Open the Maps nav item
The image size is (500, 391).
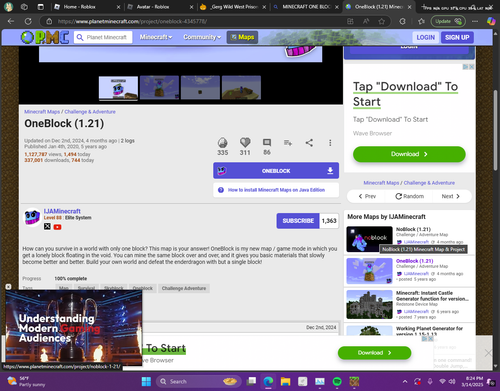pos(243,37)
